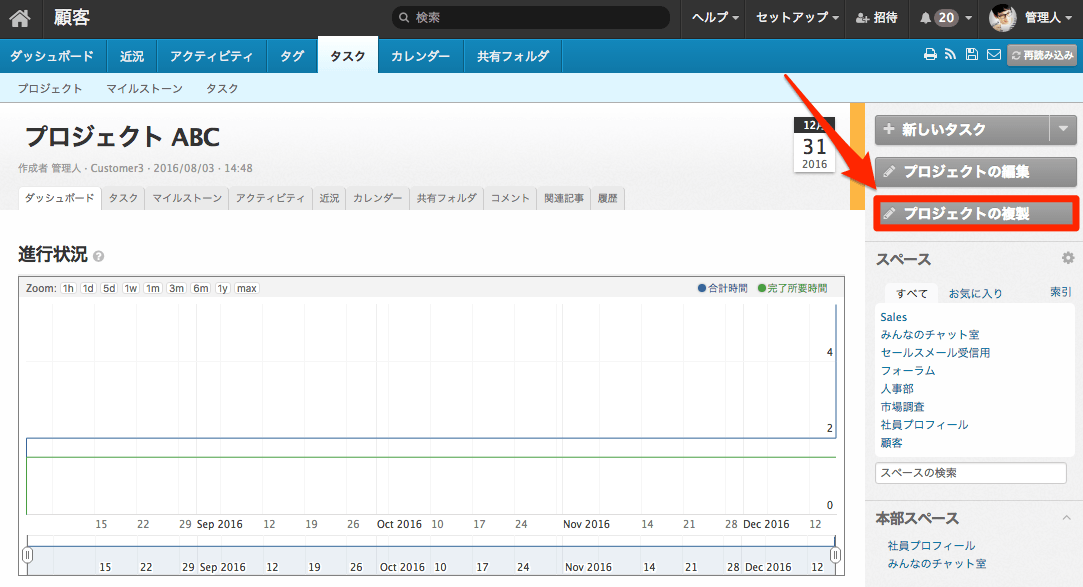Open the セールスメール受信用 space link
1083x587 pixels.
[x=935, y=353]
